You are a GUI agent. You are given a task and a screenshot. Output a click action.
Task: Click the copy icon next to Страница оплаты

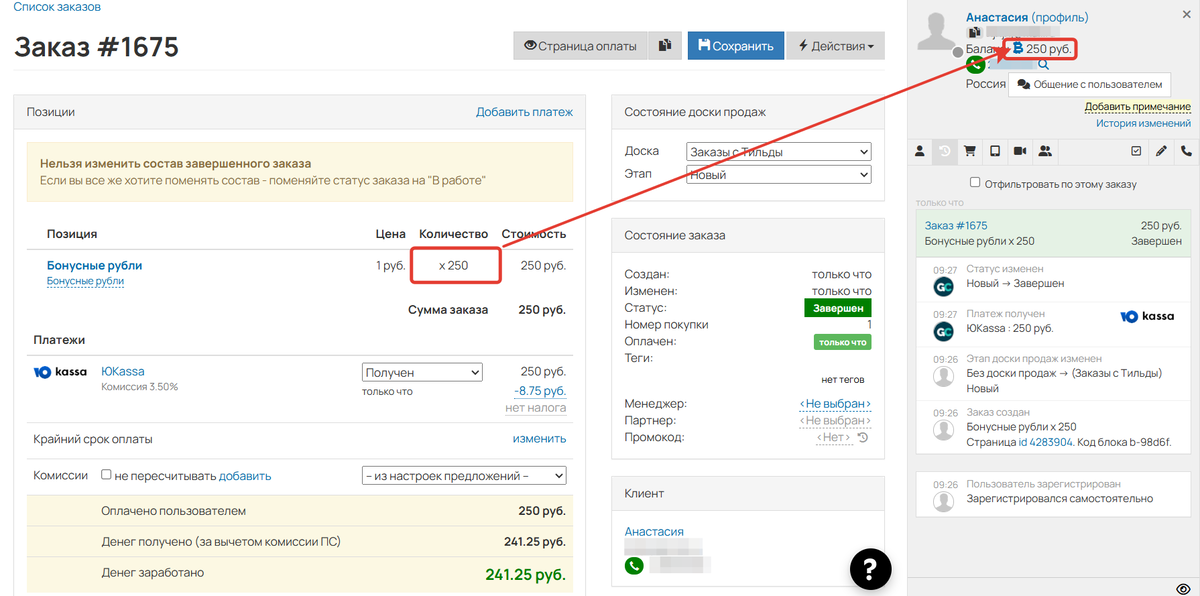click(664, 46)
